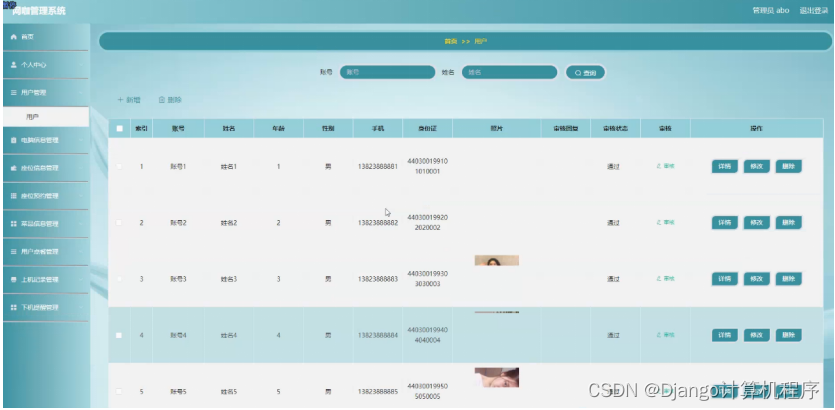Expand 用户点餐管理 using its chevron
The image size is (835, 410).
pos(81,252)
